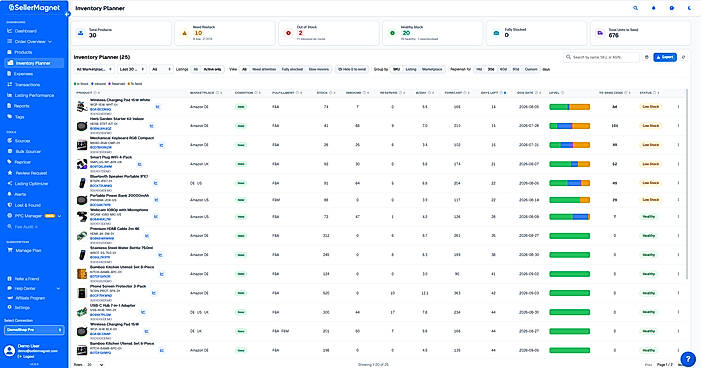The width and height of the screenshot is (701, 368).
Task: Open the Rows per page dropdown
Action: tap(94, 364)
